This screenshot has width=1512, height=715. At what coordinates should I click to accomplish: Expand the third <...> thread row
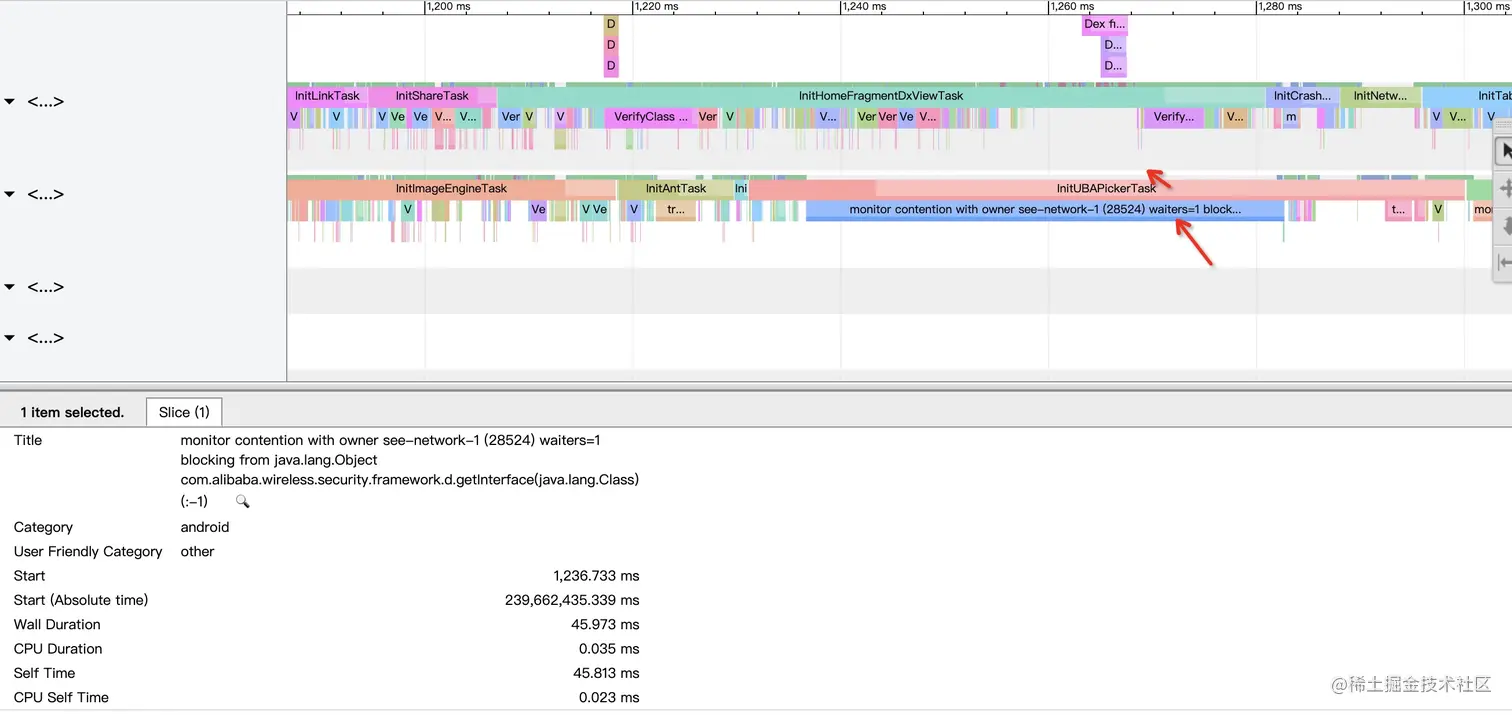pyautogui.click(x=10, y=287)
